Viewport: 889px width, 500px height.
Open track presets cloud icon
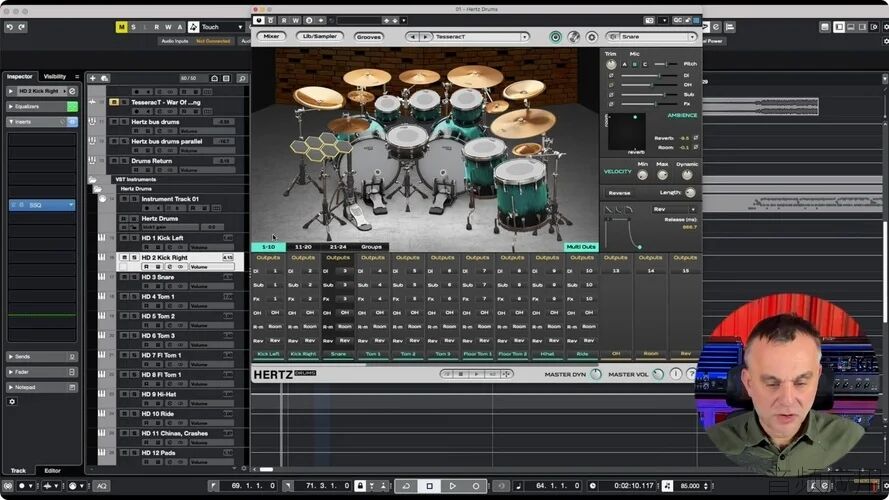click(x=104, y=78)
